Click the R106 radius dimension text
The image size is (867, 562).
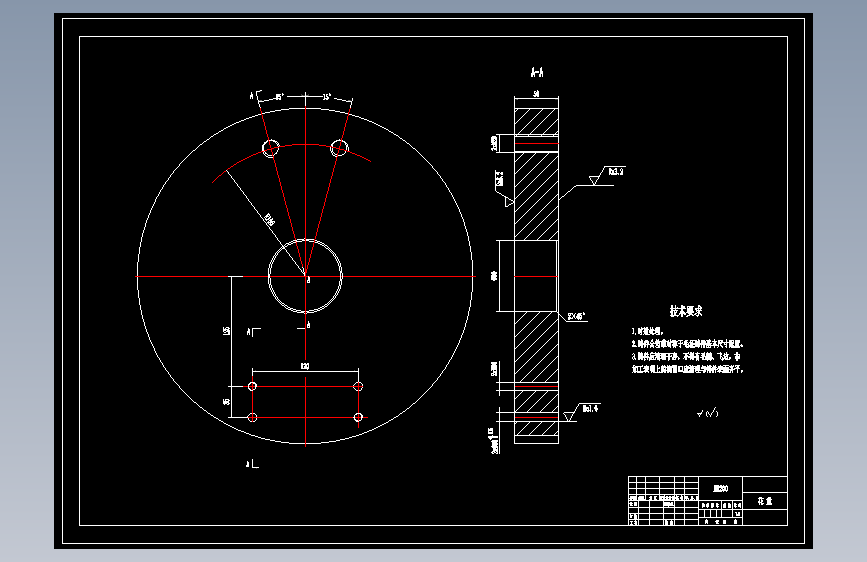coord(269,220)
